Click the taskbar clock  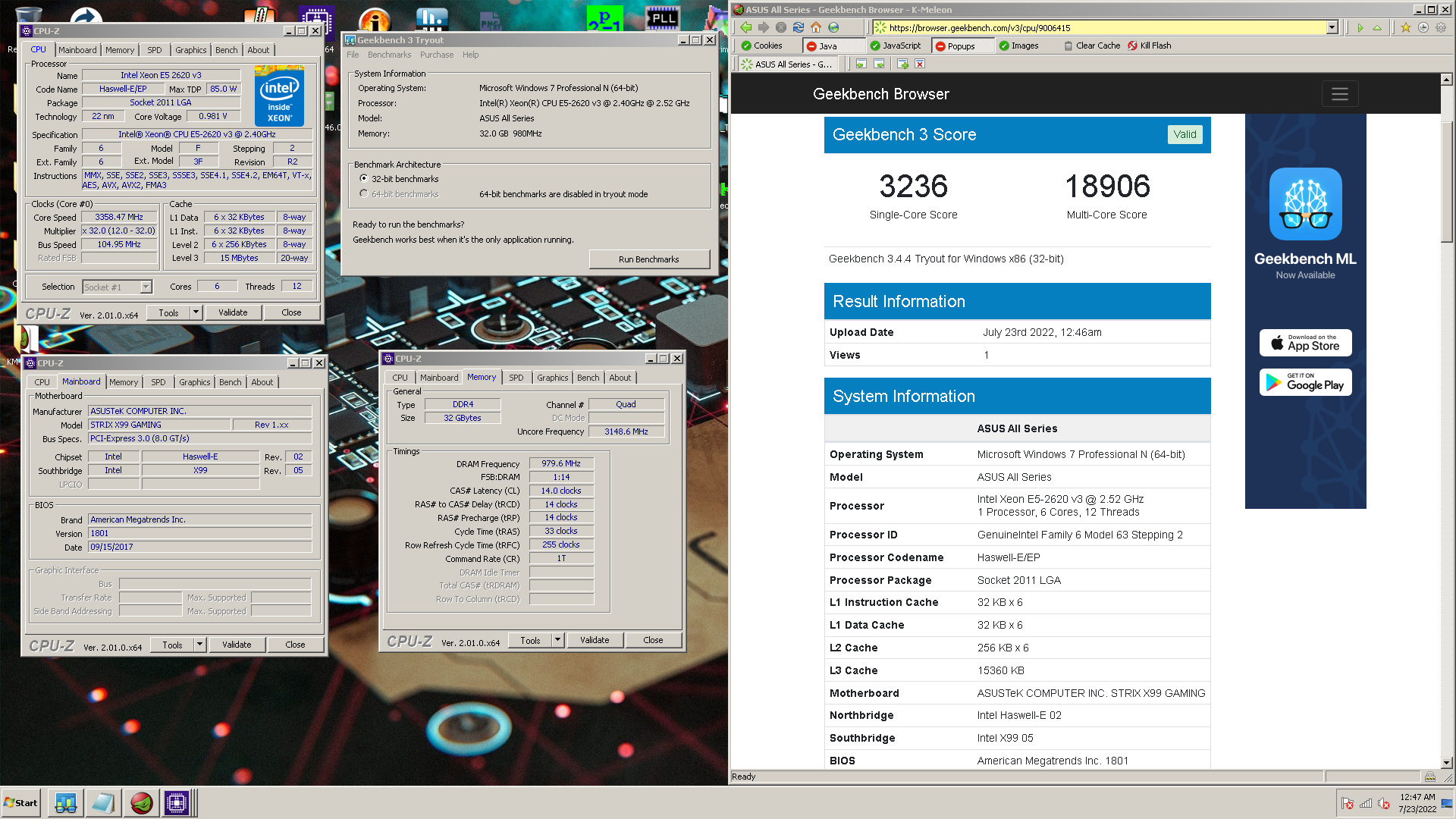(1417, 803)
